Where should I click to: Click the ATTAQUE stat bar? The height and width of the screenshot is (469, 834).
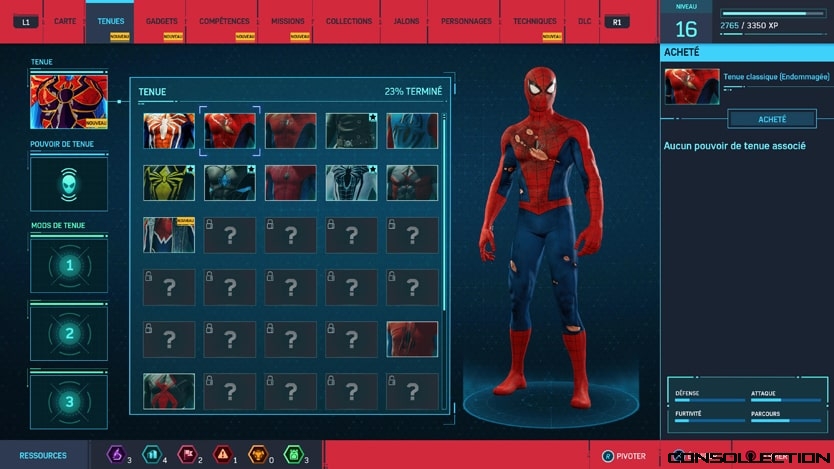tap(786, 400)
